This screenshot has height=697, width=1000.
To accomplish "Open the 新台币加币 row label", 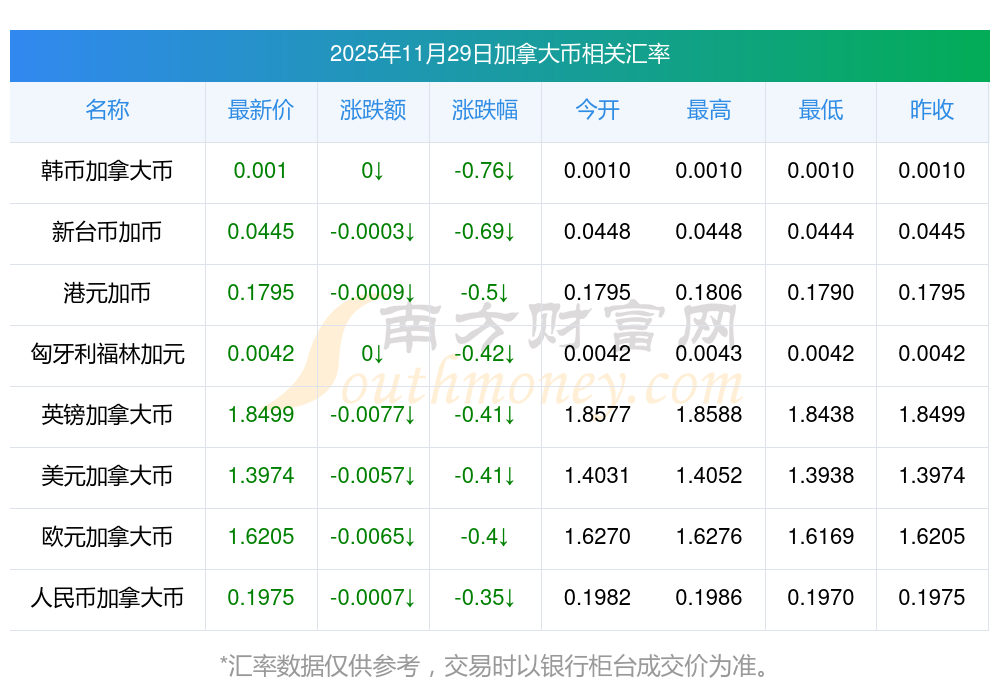I will pyautogui.click(x=107, y=232).
